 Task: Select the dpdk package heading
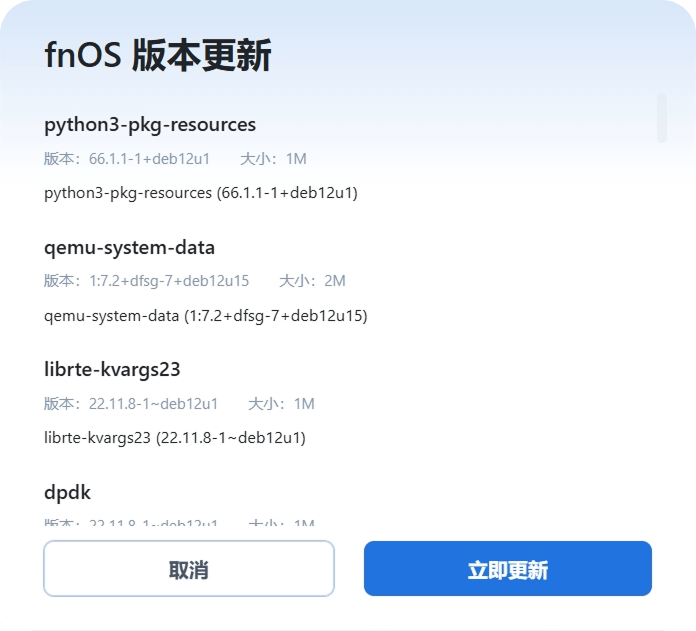tap(68, 492)
